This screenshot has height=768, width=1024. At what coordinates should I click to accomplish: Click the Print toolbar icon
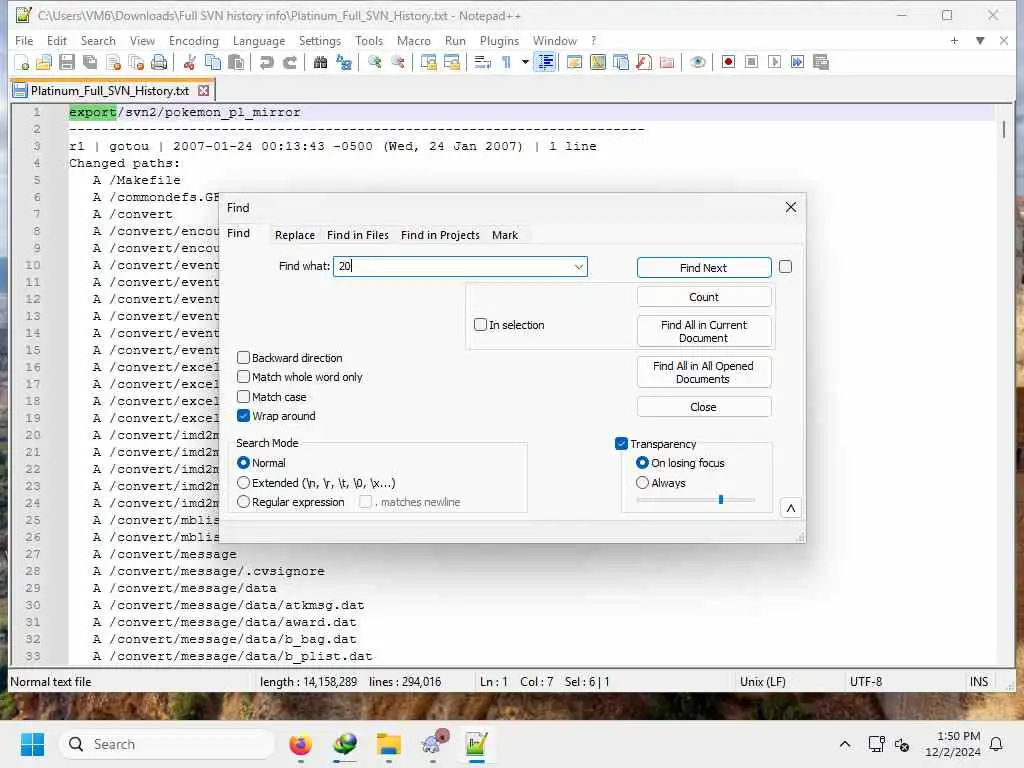click(x=159, y=63)
